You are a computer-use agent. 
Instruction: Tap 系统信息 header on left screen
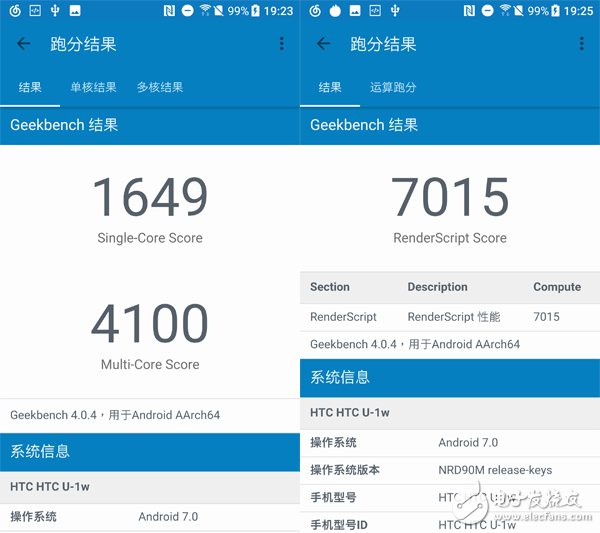[150, 452]
